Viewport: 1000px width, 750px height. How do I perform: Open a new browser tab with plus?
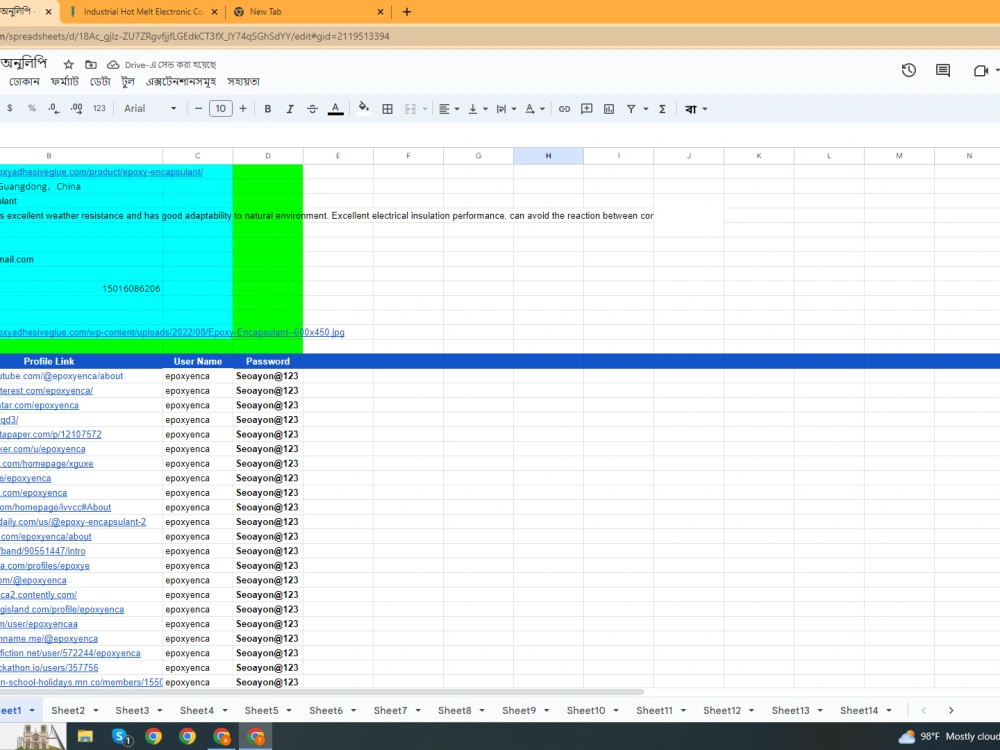click(x=407, y=11)
